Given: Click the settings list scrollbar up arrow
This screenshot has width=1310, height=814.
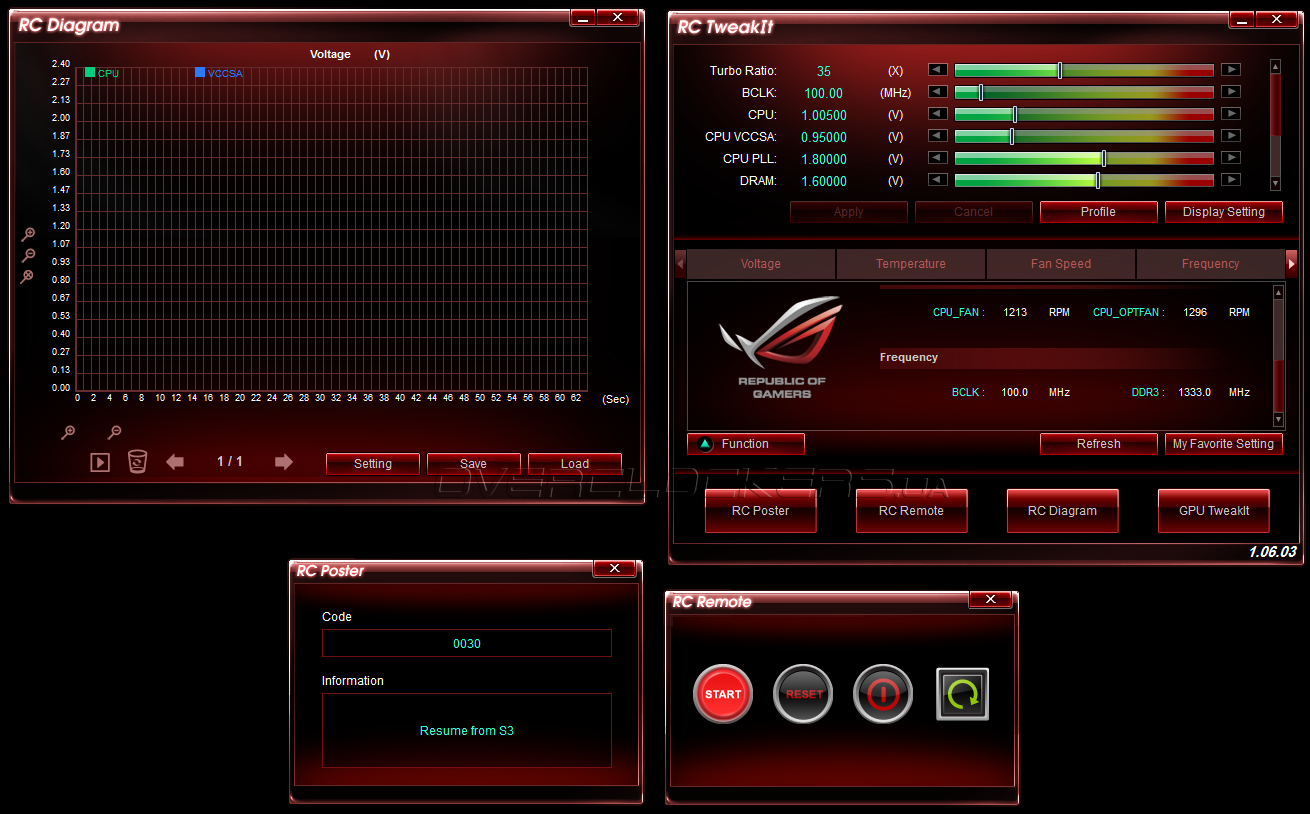Looking at the screenshot, I should [x=1275, y=67].
